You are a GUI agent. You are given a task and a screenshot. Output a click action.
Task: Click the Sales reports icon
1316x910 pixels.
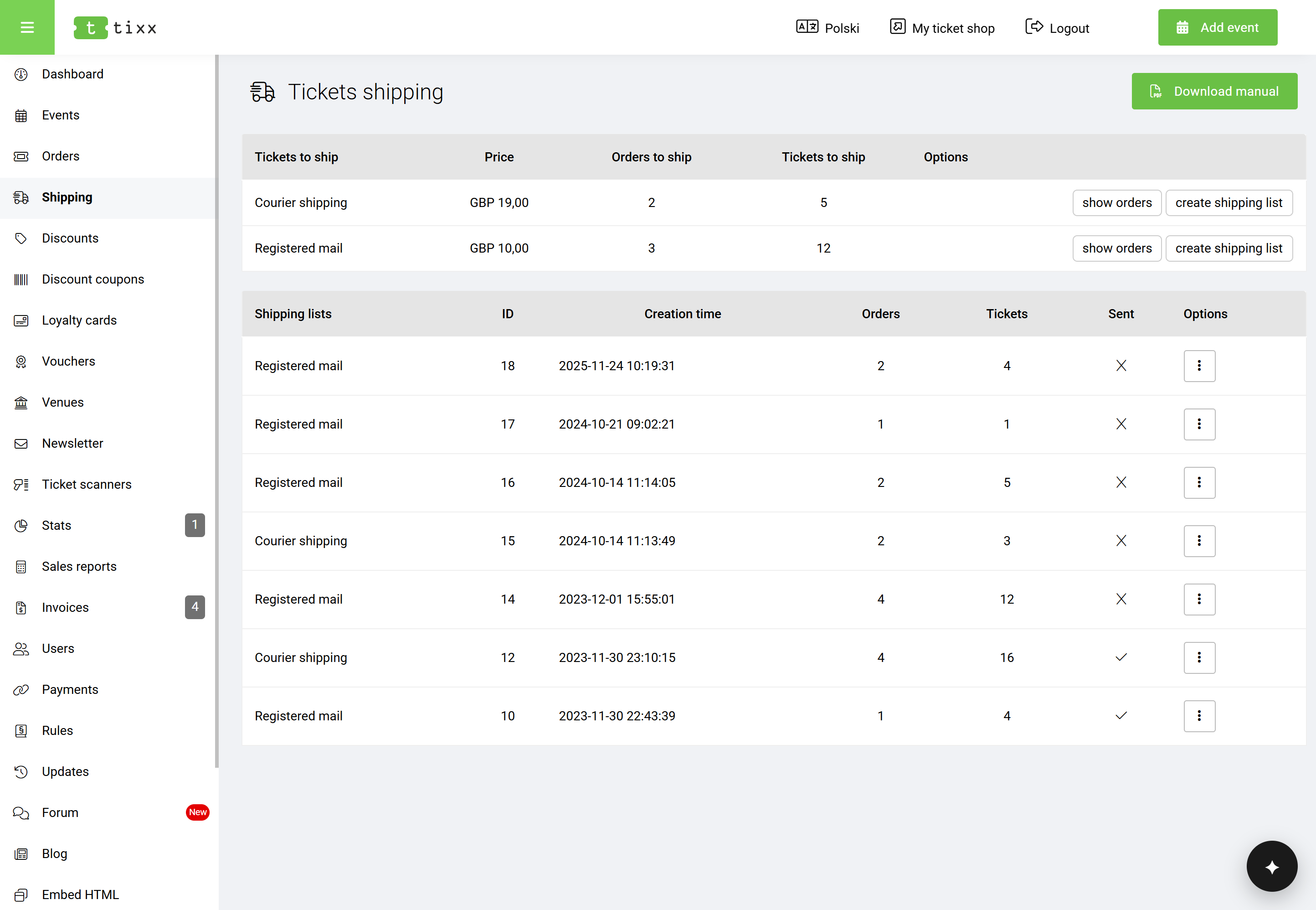click(x=21, y=567)
